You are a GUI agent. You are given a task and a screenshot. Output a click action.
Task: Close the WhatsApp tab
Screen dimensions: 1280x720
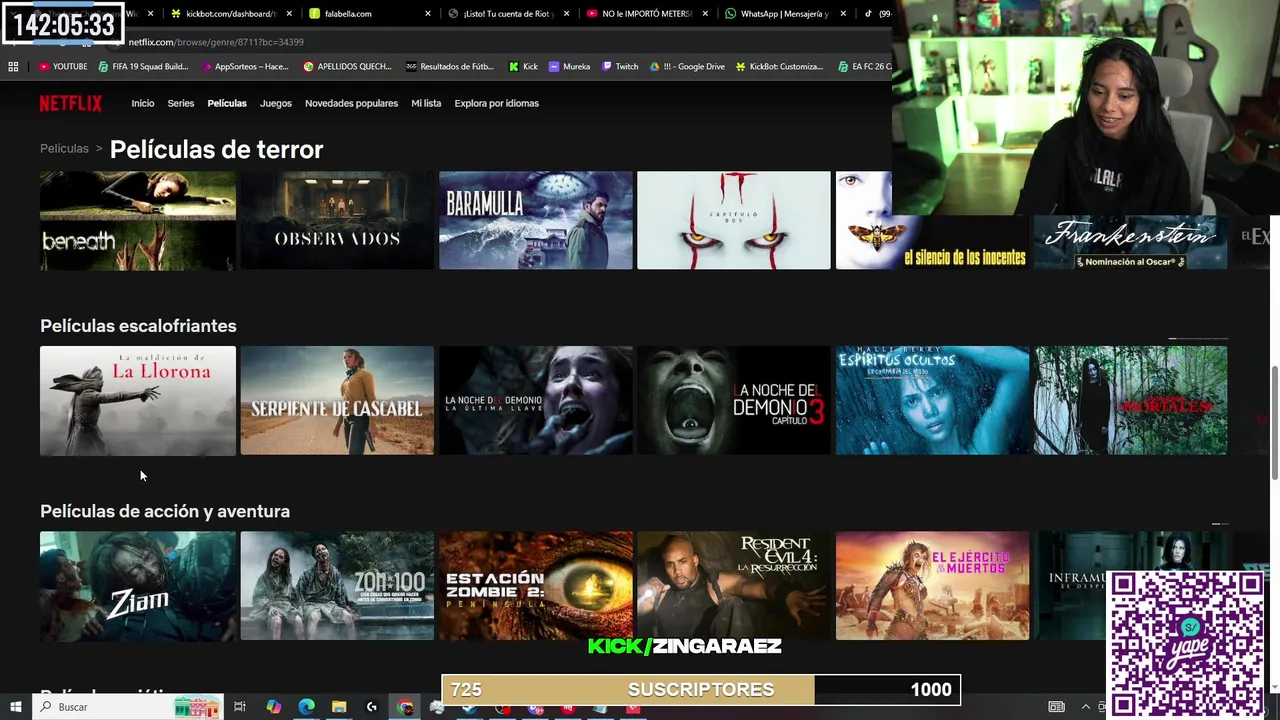(843, 14)
